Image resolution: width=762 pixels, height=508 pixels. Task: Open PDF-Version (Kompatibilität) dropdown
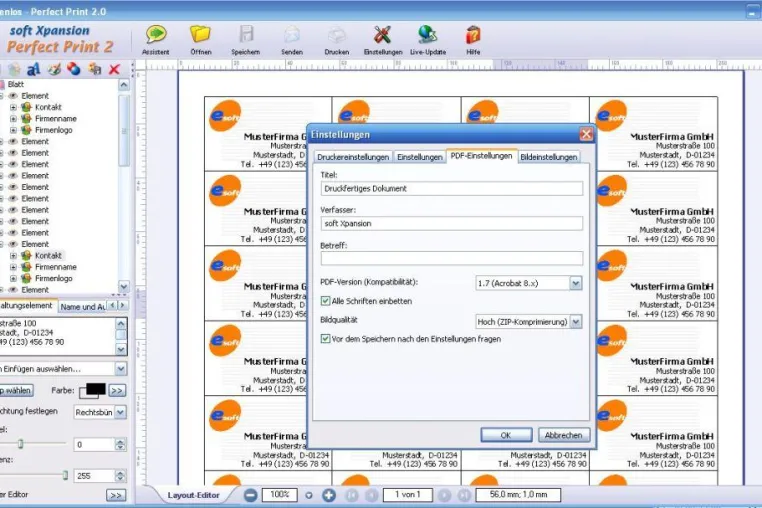(x=575, y=283)
